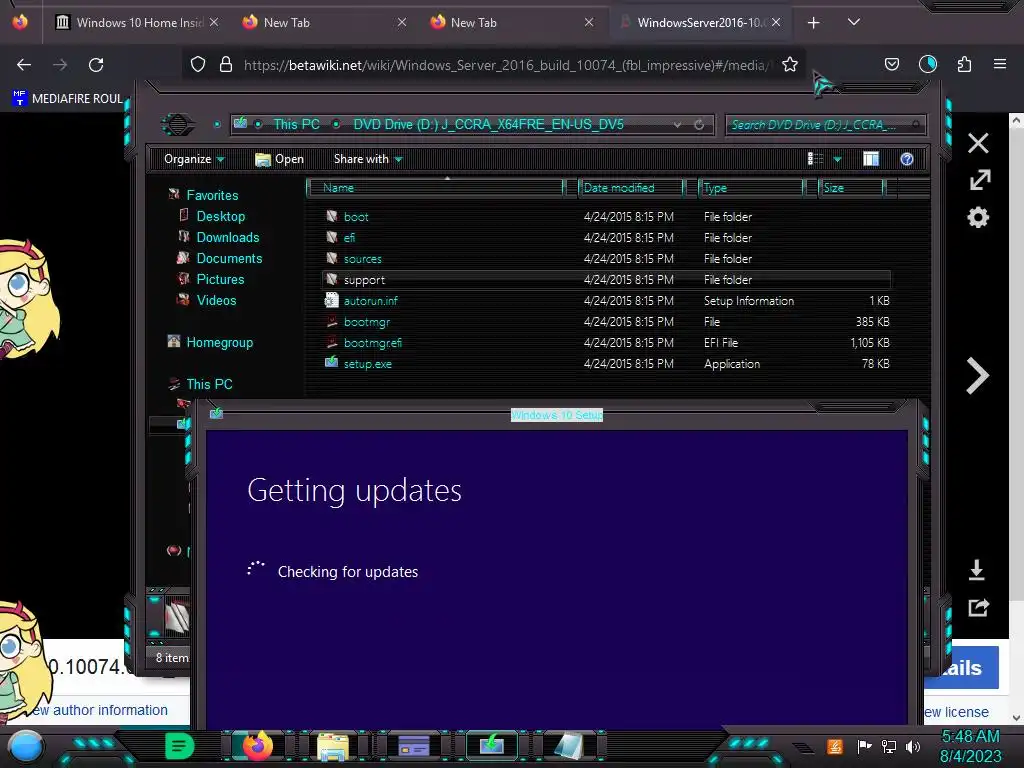Open the Firefox extensions puzzle icon
Screen dimensions: 1024x768
point(964,64)
